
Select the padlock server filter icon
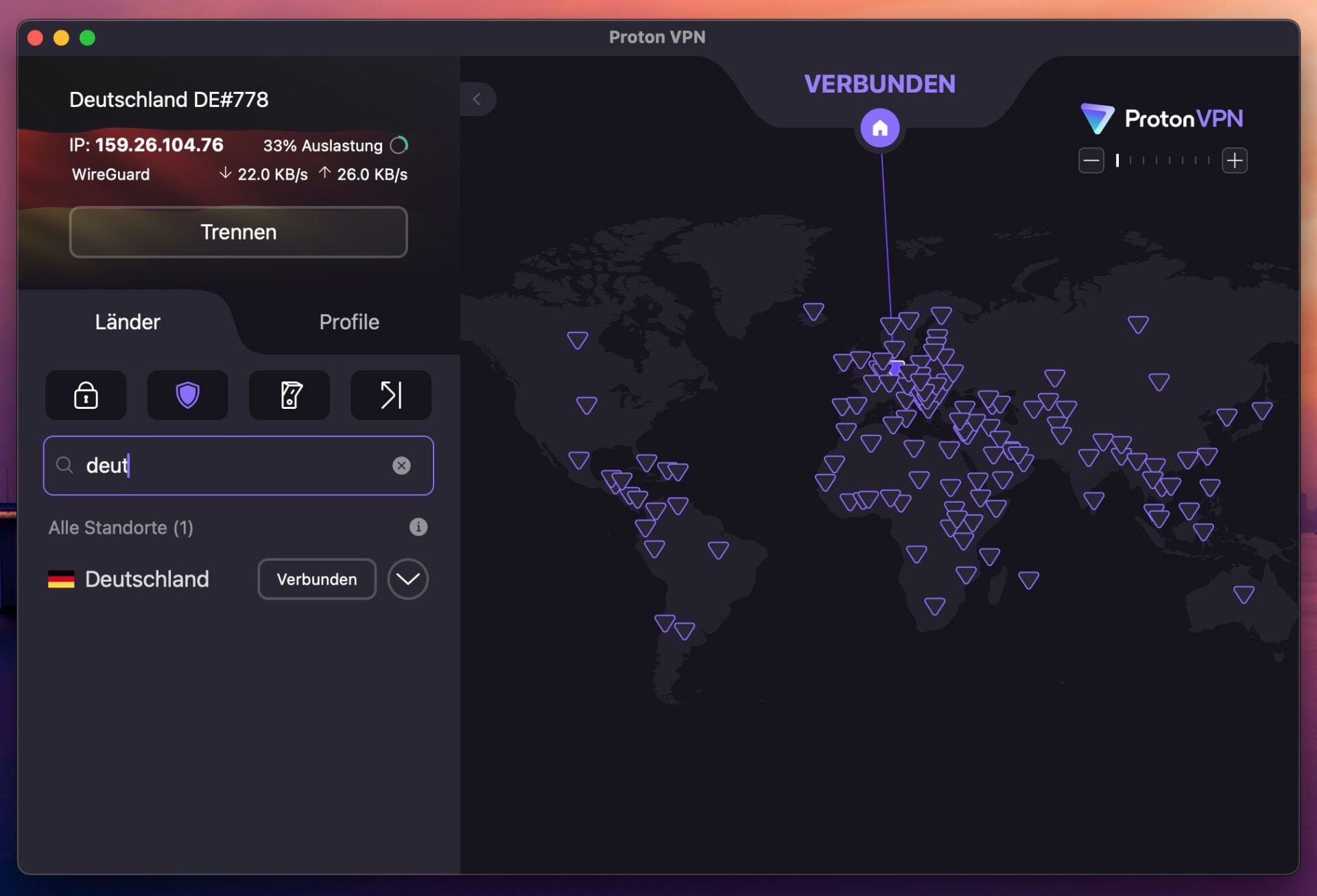point(85,395)
